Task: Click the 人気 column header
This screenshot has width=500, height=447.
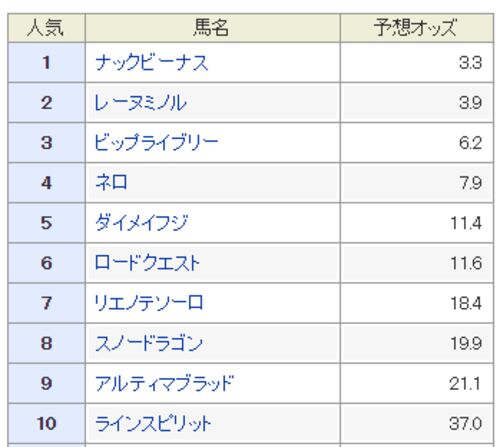Action: [x=46, y=28]
